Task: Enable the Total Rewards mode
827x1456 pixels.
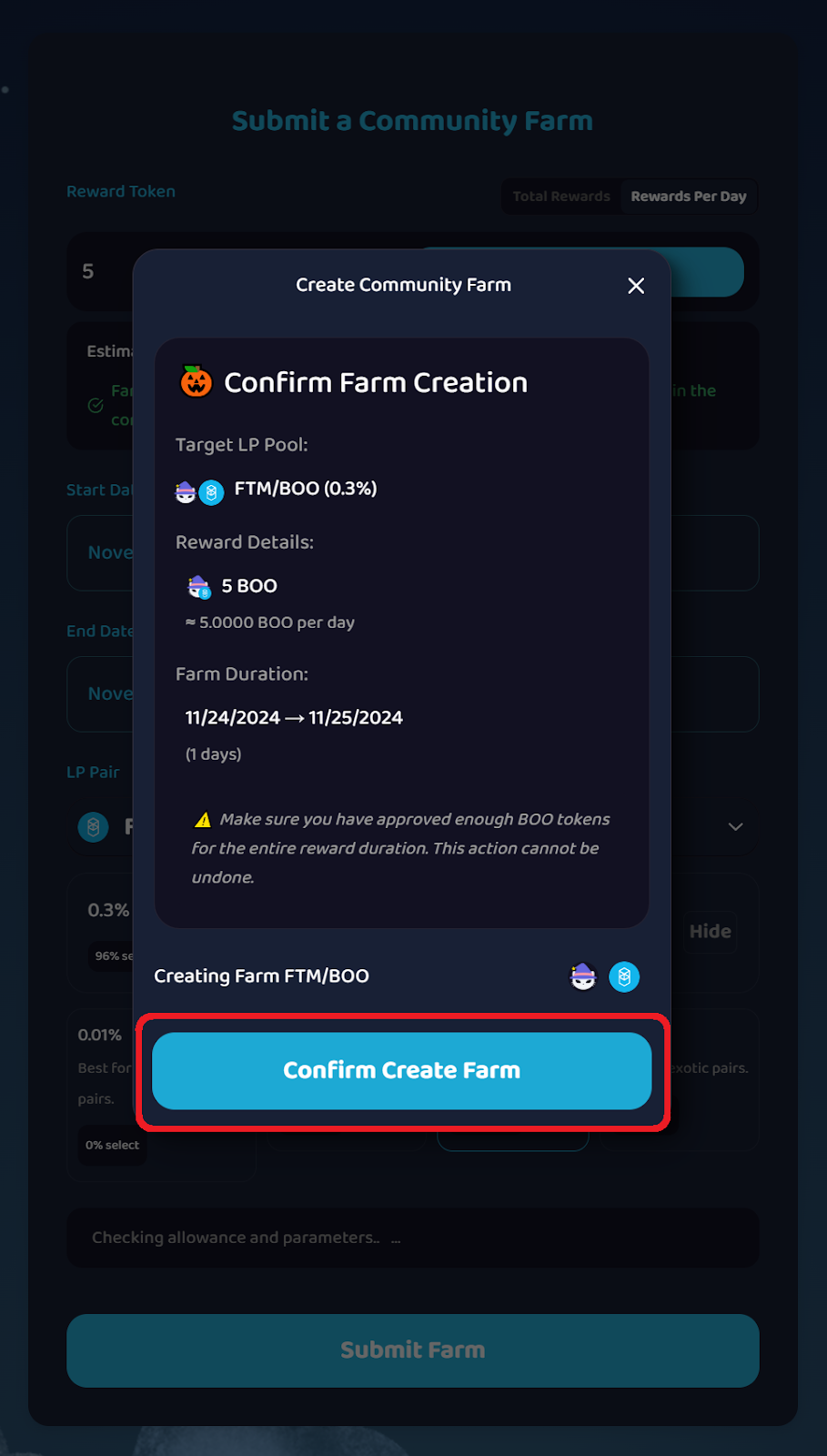Action: [x=561, y=196]
